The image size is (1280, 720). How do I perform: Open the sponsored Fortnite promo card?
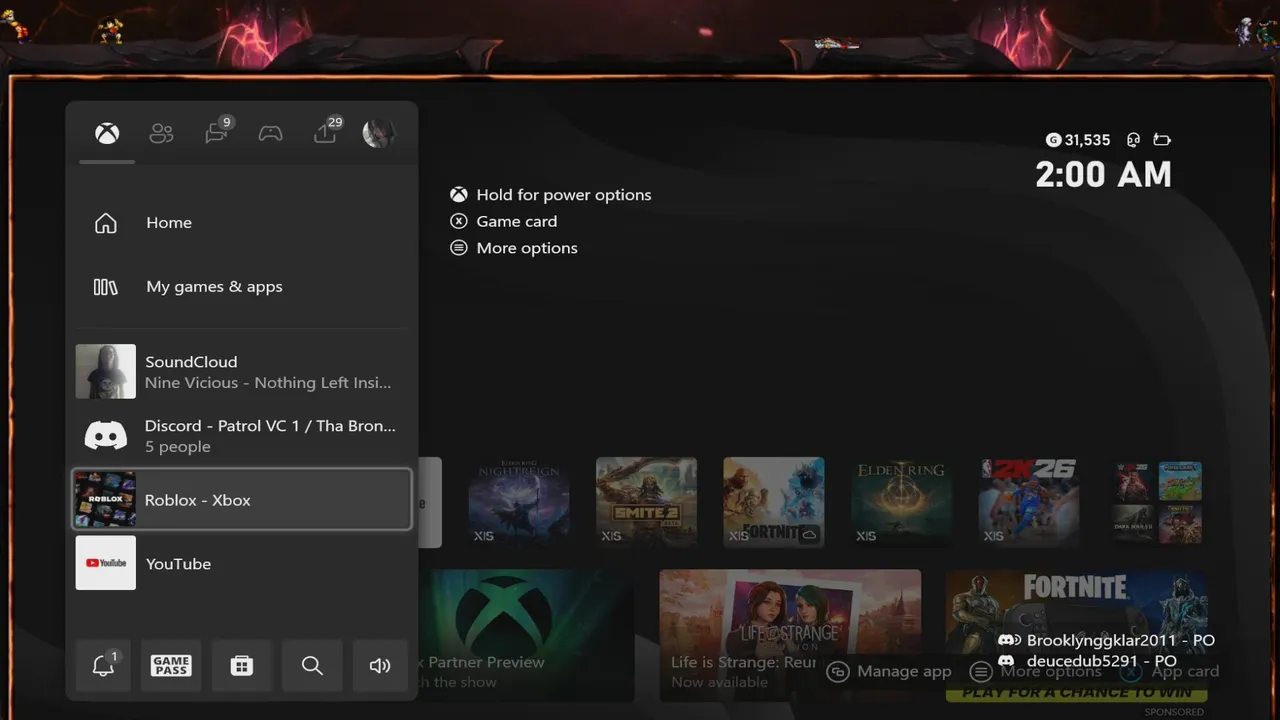(1077, 635)
